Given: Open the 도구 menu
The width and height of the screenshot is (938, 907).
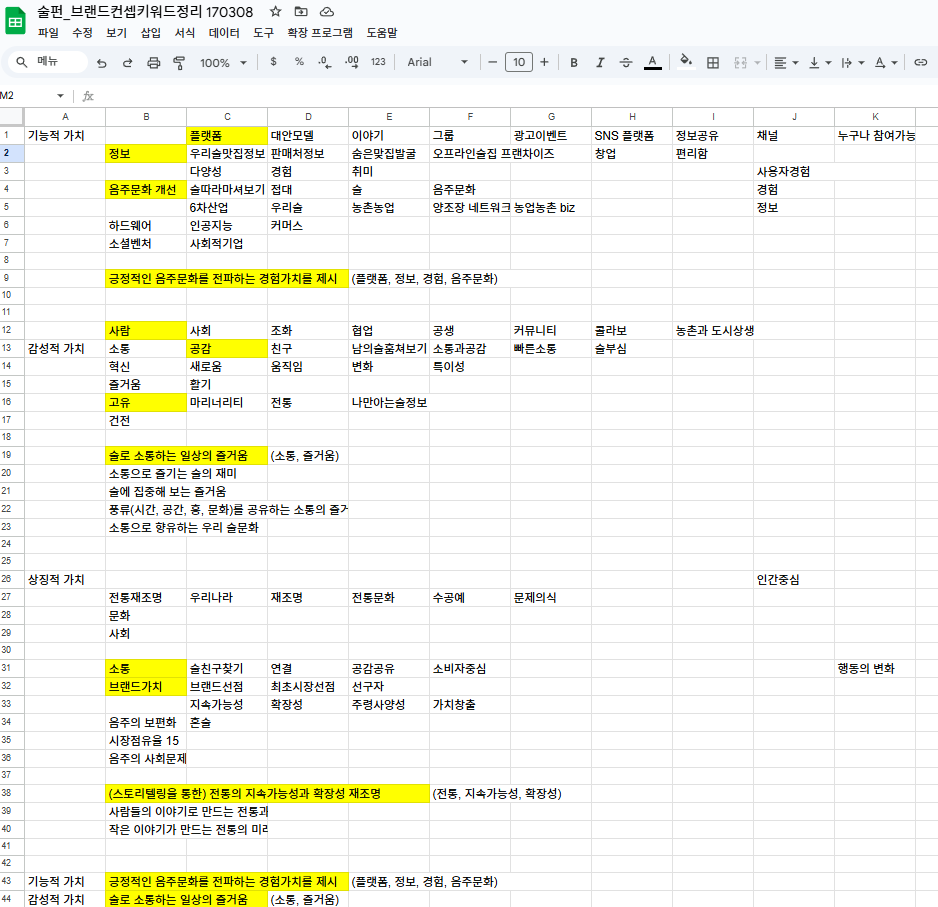Looking at the screenshot, I should [263, 32].
